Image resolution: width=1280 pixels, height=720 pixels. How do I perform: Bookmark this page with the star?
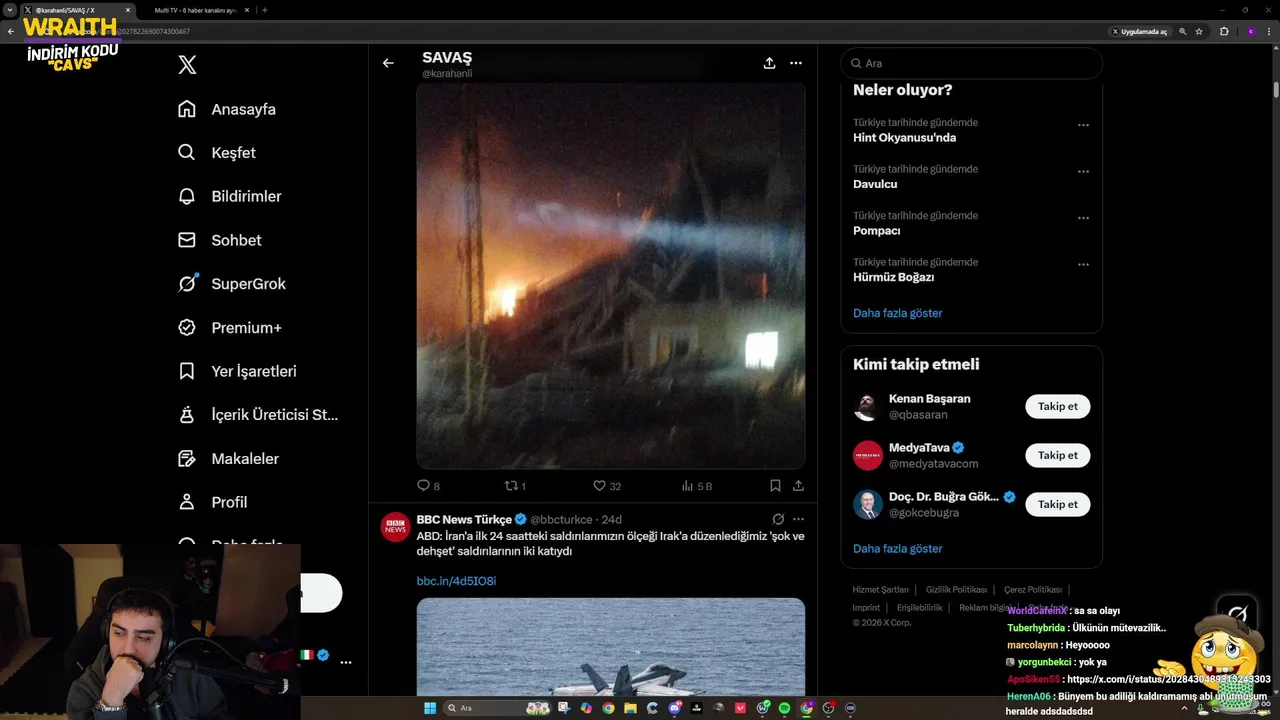1199,31
